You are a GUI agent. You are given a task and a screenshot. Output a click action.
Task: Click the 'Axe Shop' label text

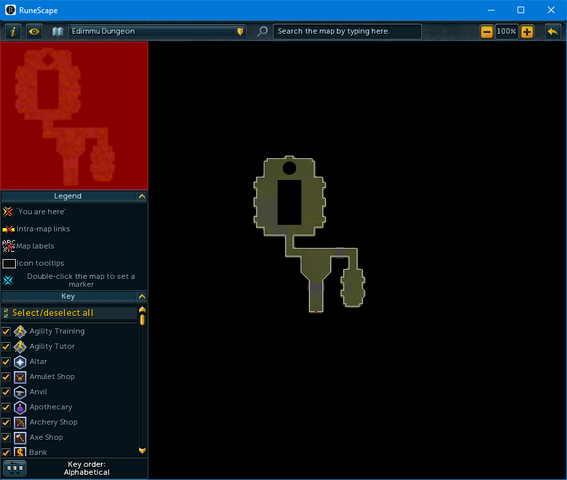(x=46, y=437)
